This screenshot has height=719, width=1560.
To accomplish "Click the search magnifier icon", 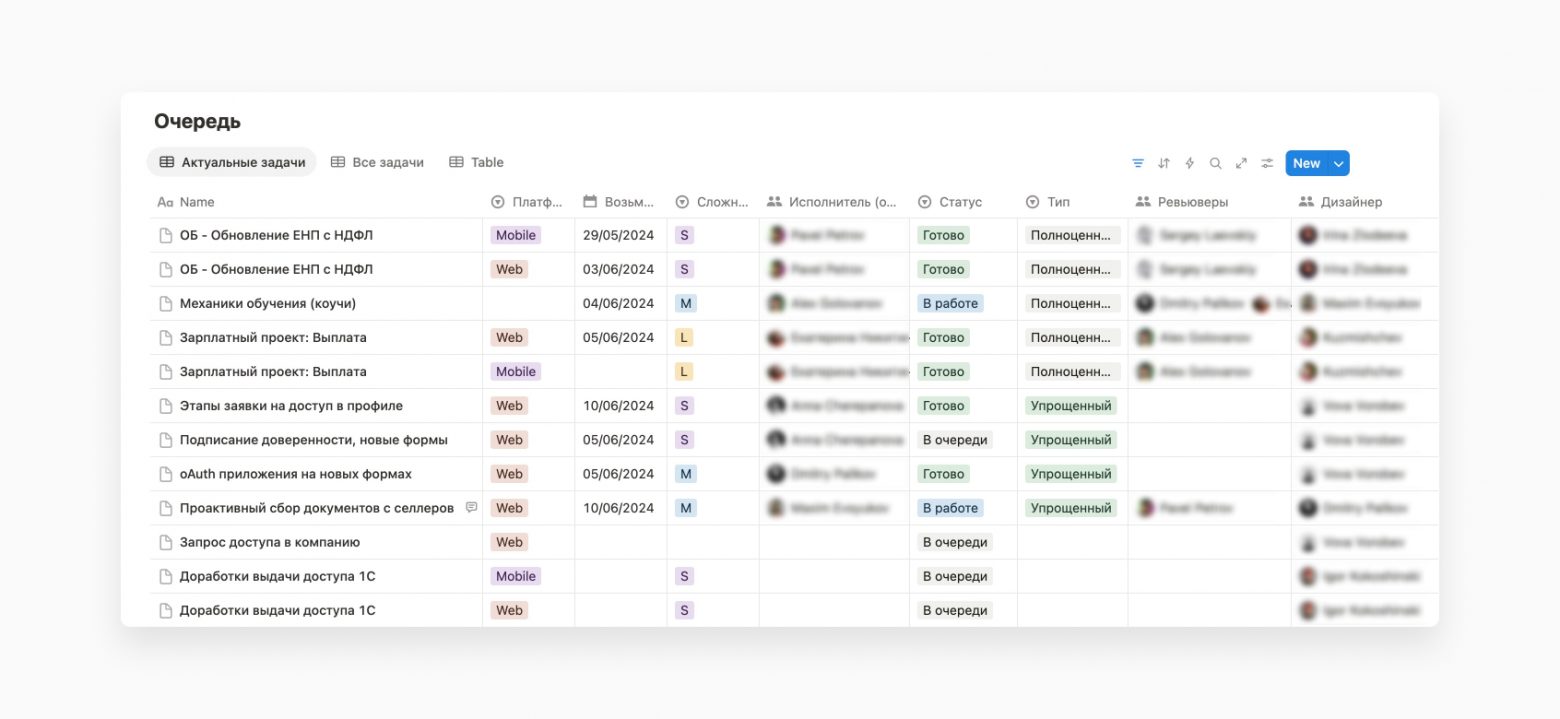I will point(1216,163).
